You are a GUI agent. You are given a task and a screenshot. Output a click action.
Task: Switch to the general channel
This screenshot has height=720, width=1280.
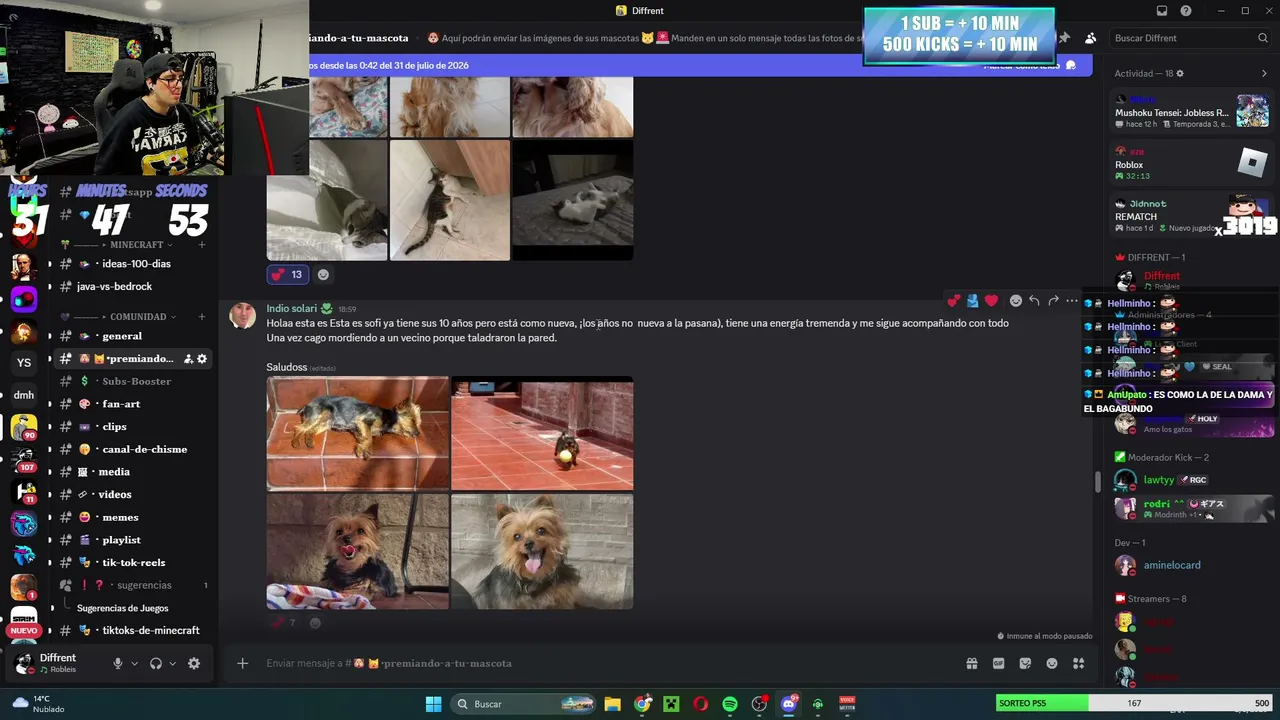133,336
